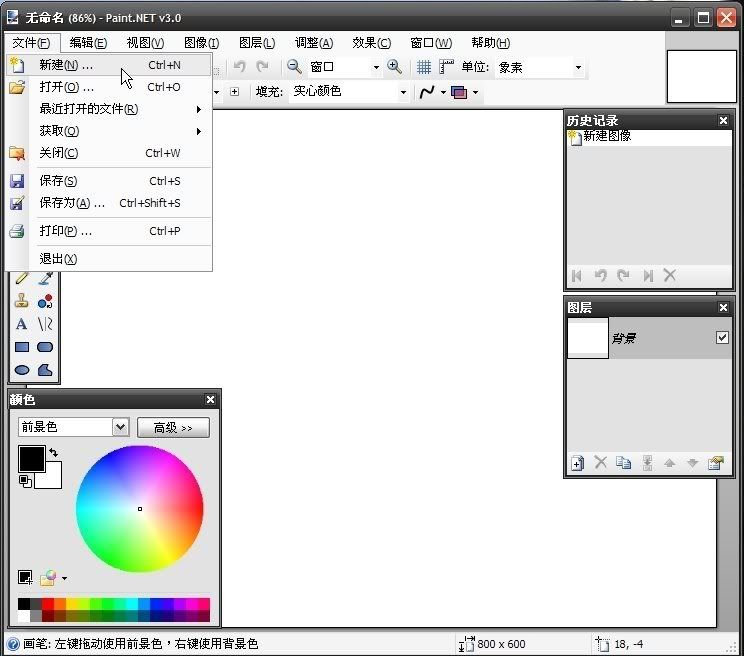Select the Clone Stamp tool
This screenshot has width=744, height=656.
pos(22,301)
